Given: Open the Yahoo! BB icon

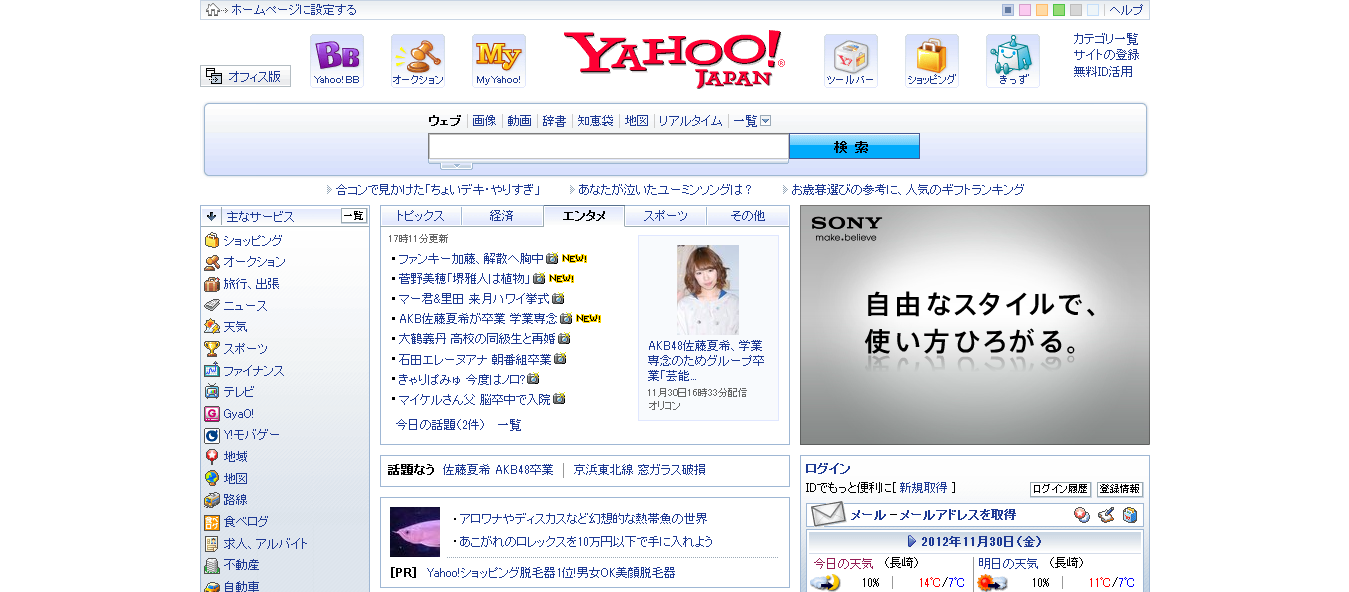Looking at the screenshot, I should click(337, 61).
